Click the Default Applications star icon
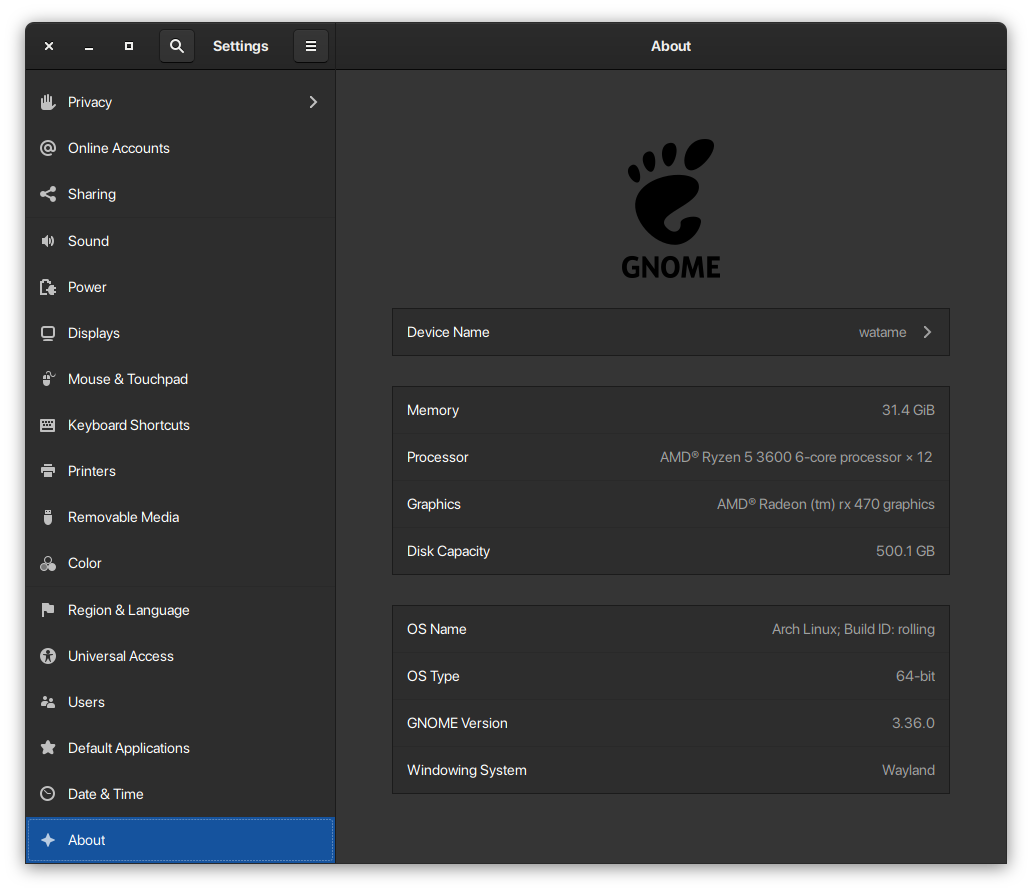1032x892 pixels. [48, 748]
